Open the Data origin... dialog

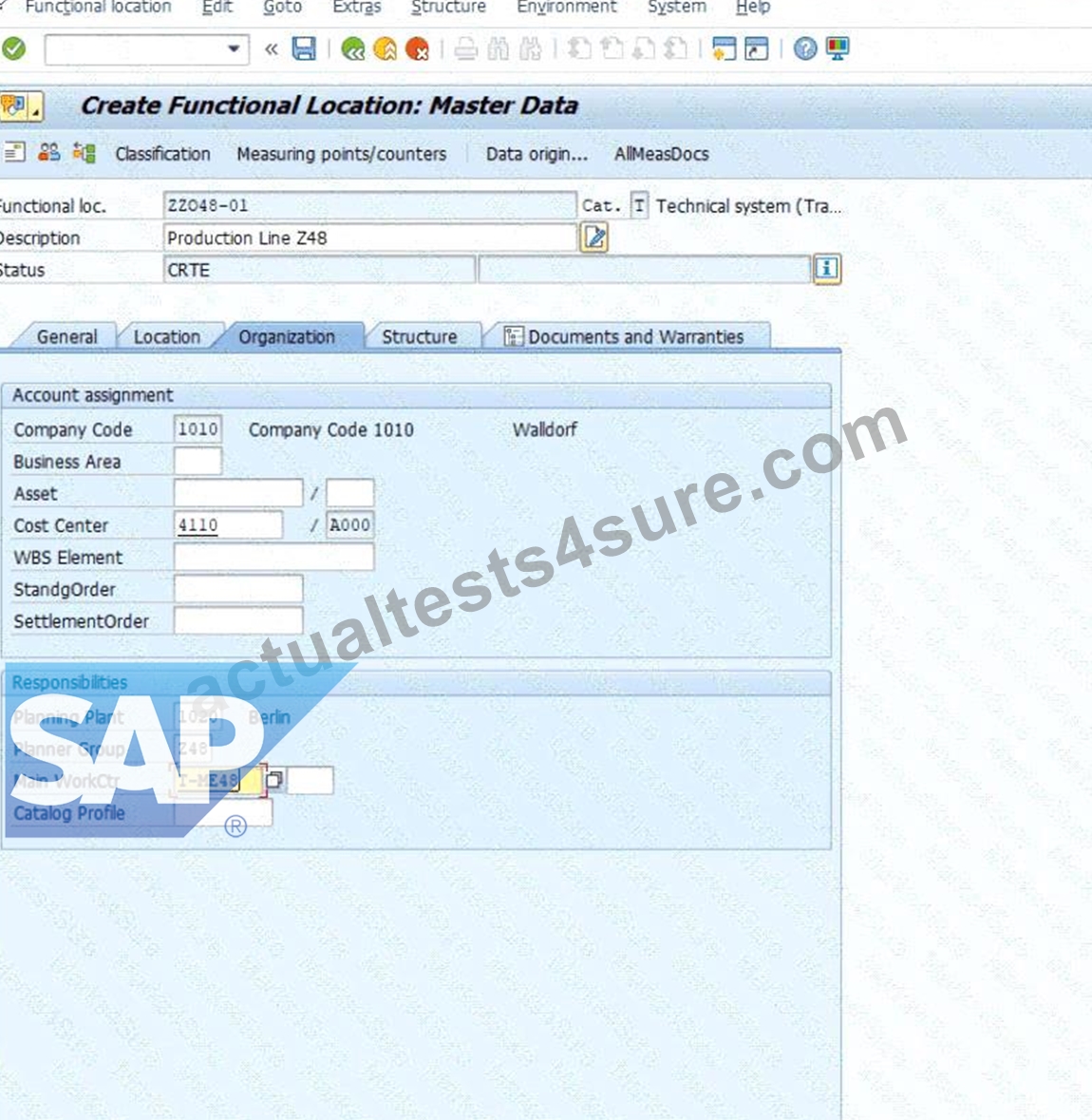(537, 154)
